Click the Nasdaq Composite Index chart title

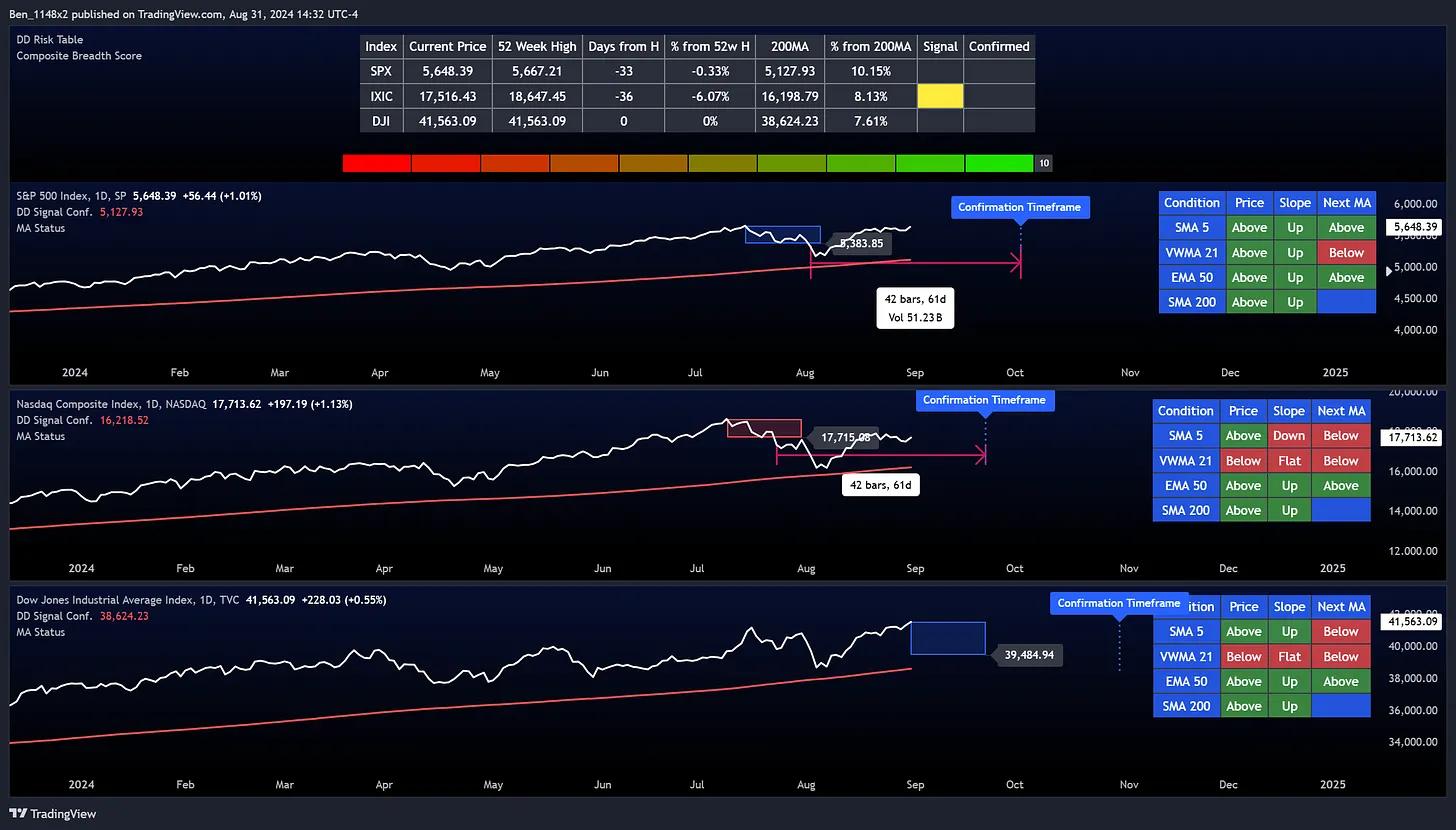(x=111, y=404)
